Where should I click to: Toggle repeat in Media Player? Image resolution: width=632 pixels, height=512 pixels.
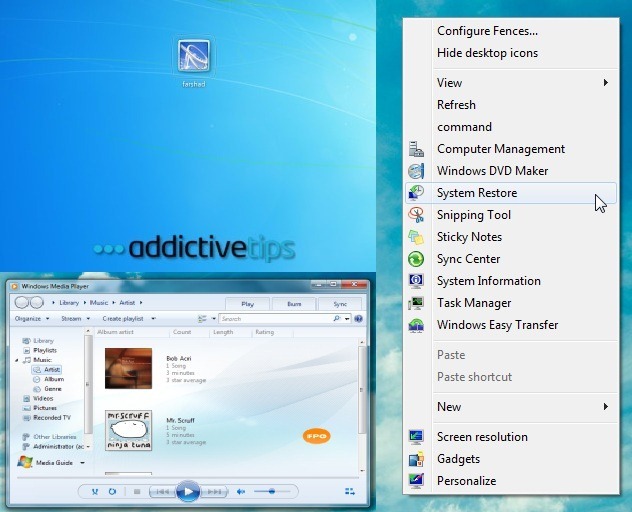[112, 491]
